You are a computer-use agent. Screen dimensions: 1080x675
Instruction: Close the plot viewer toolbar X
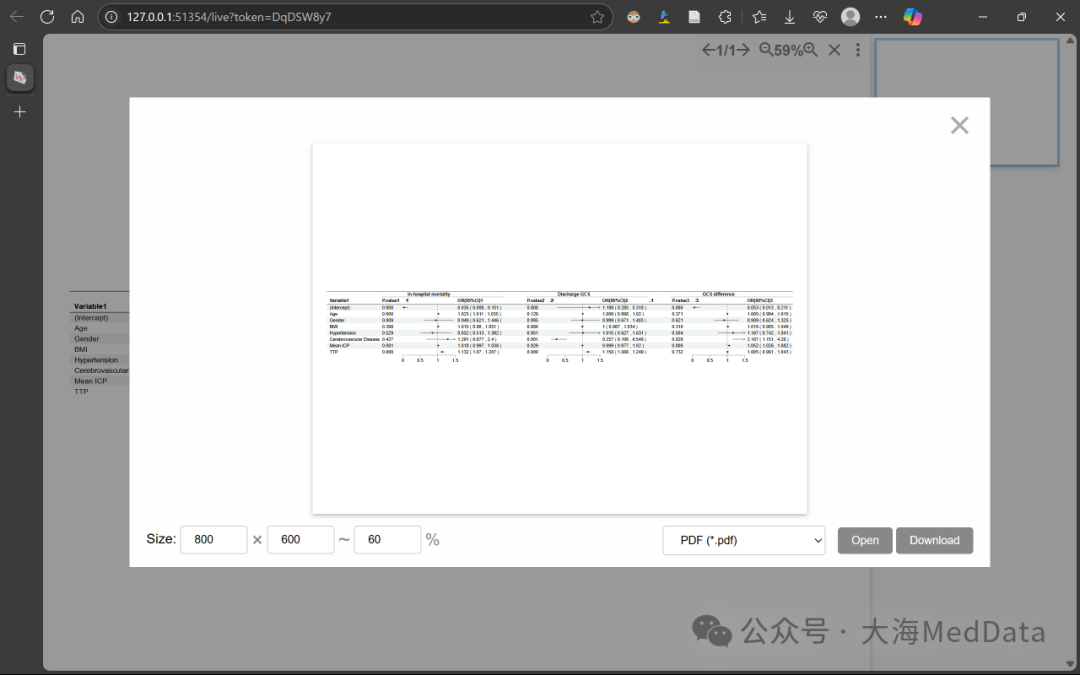834,50
